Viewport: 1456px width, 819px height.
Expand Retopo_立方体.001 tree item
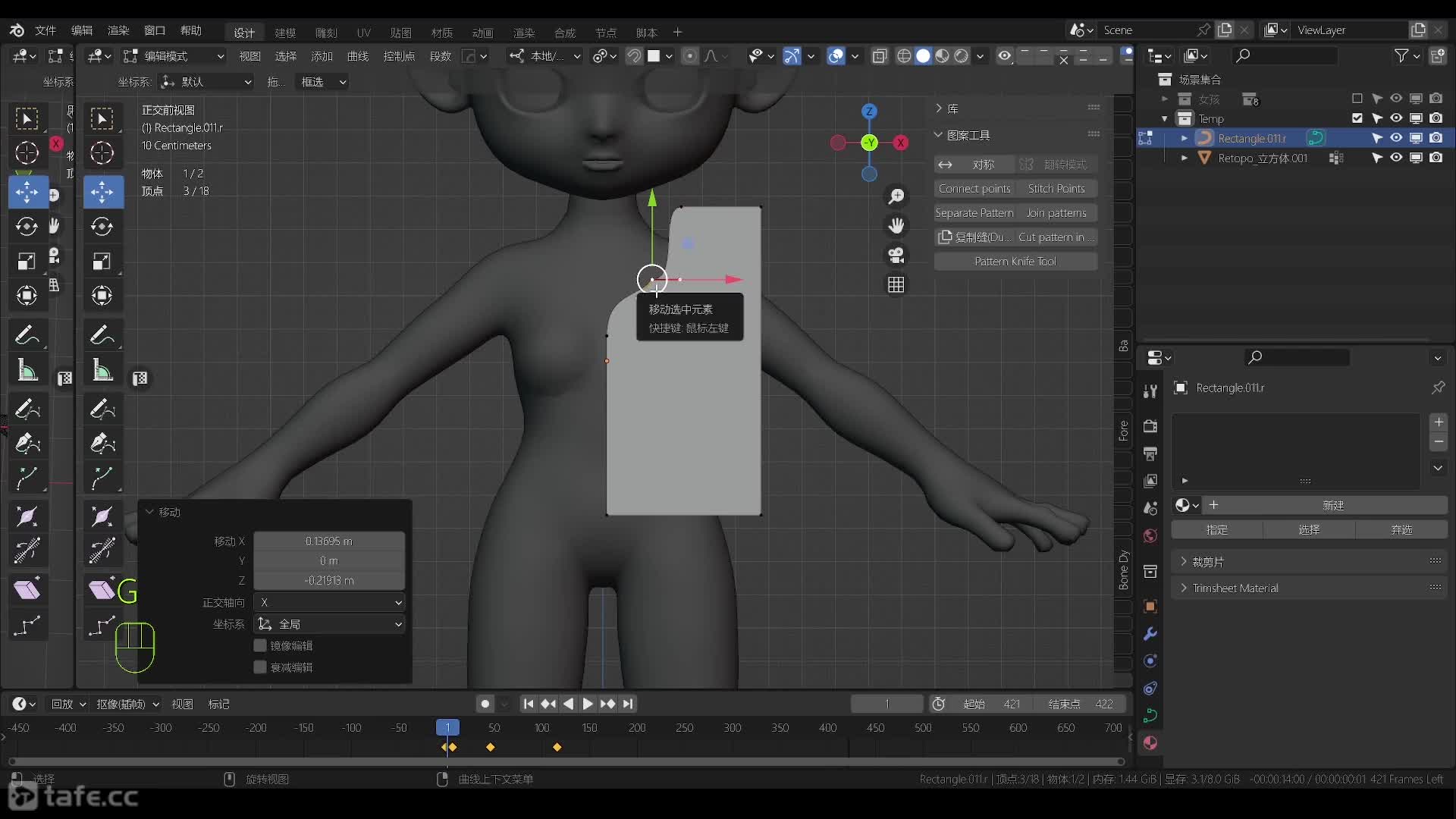(1185, 158)
